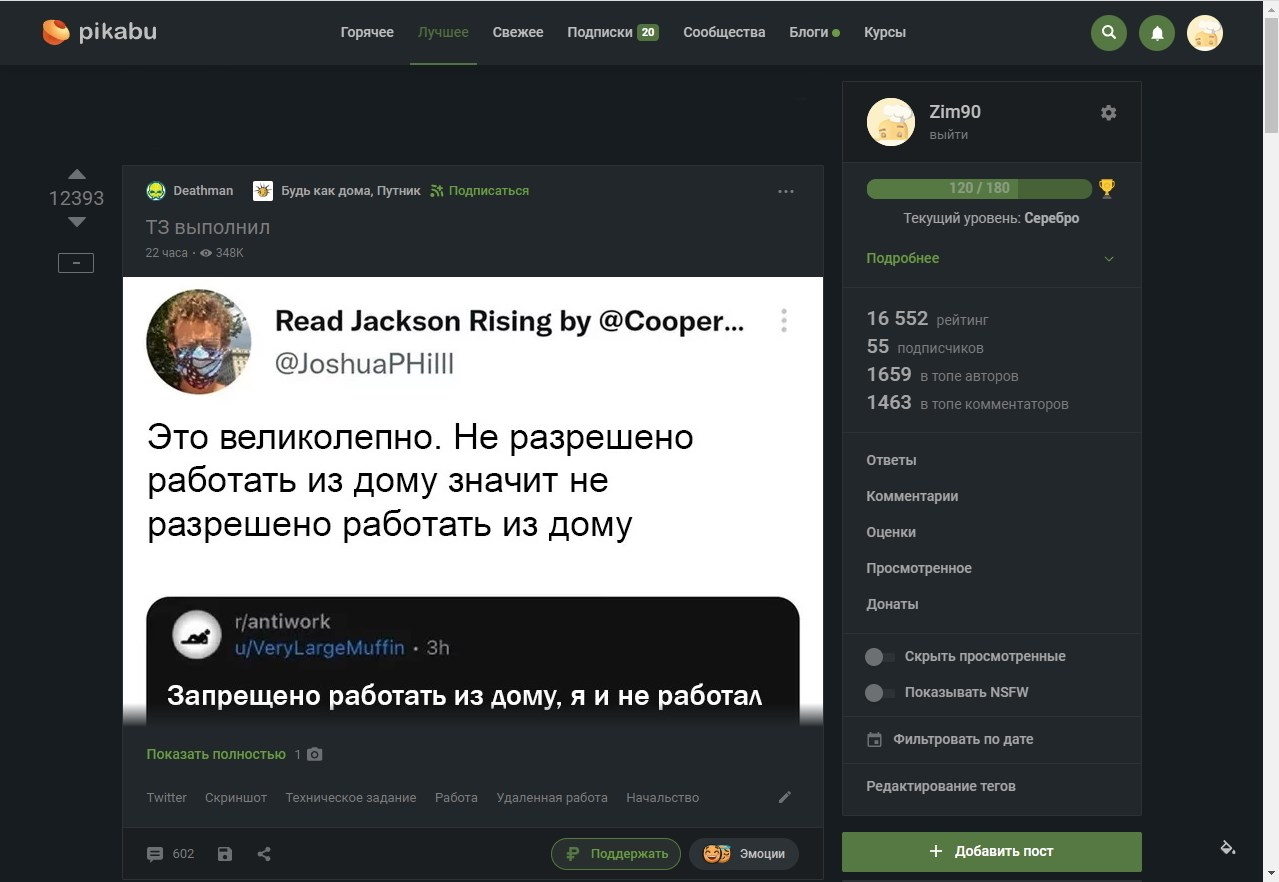The height and width of the screenshot is (882, 1279).
Task: Toggle Показывать NSFW switch
Action: coord(880,693)
